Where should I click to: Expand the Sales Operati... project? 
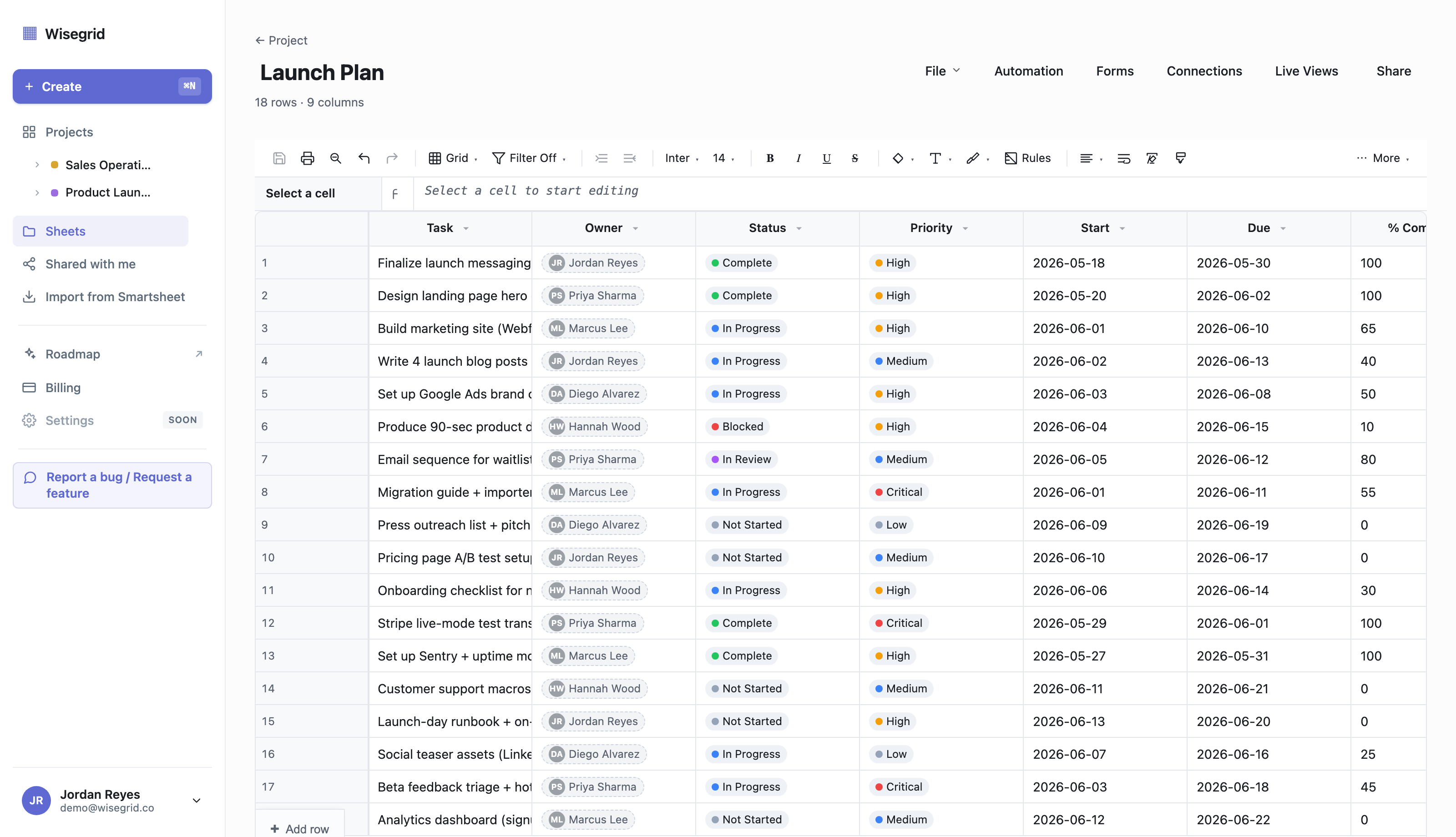(x=37, y=165)
